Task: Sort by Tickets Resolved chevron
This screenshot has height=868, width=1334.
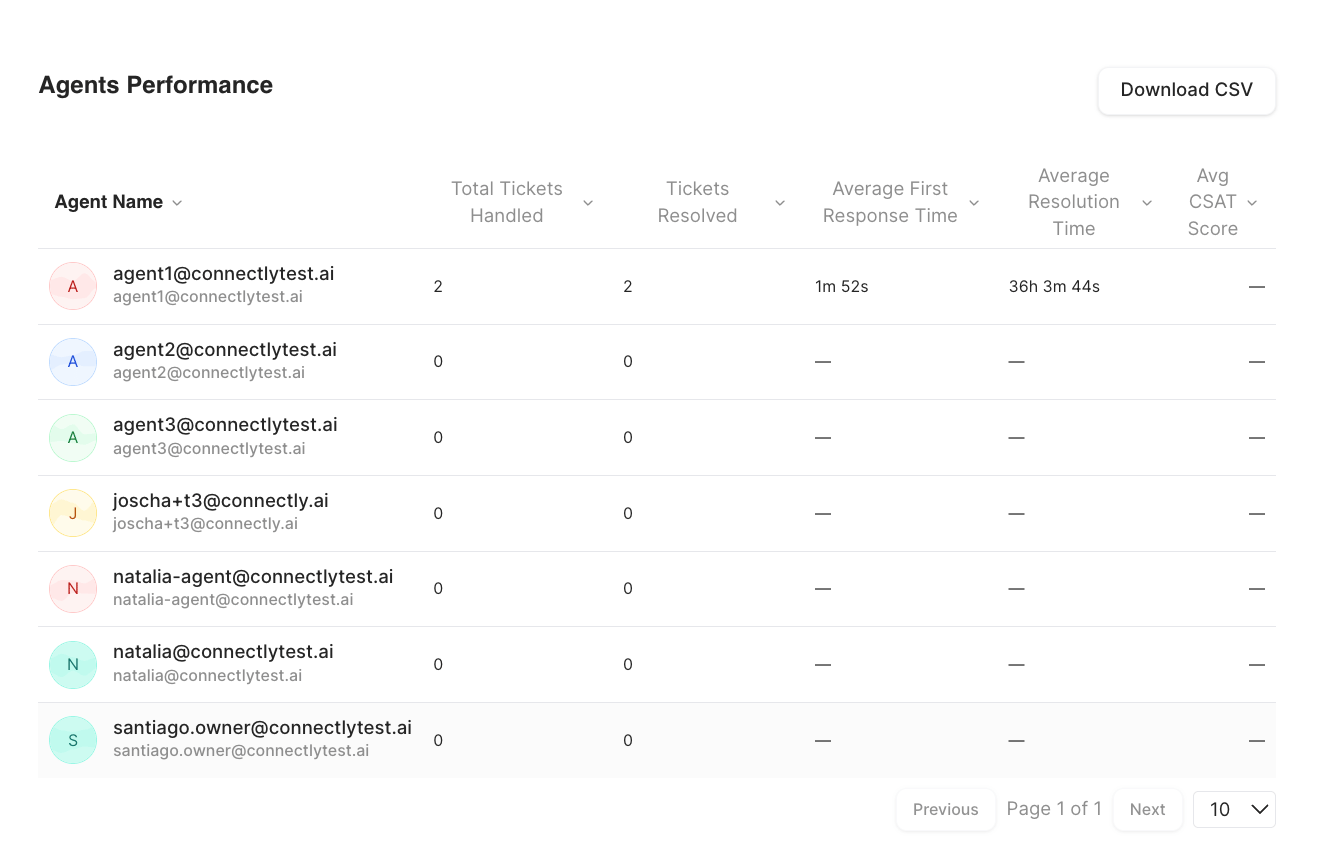Action: coord(780,203)
